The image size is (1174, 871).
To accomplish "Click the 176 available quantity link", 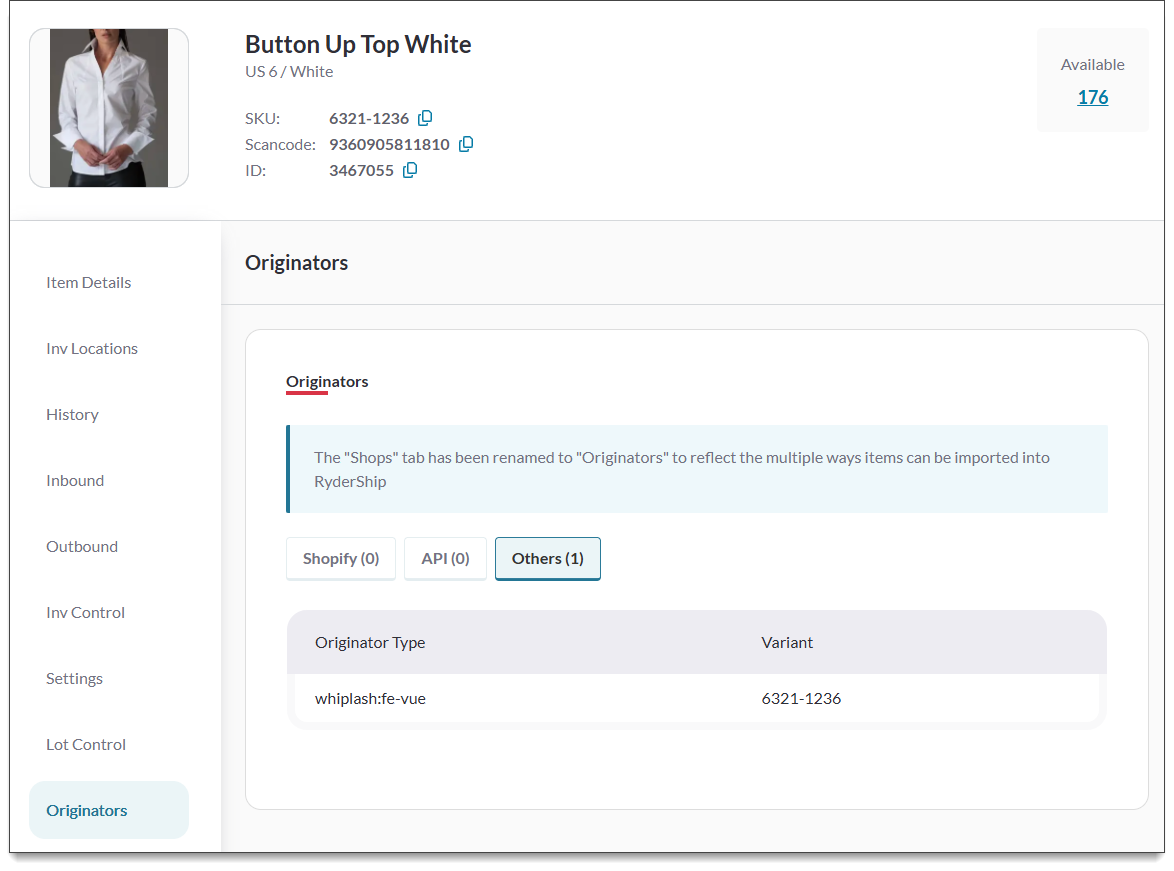I will click(x=1092, y=97).
